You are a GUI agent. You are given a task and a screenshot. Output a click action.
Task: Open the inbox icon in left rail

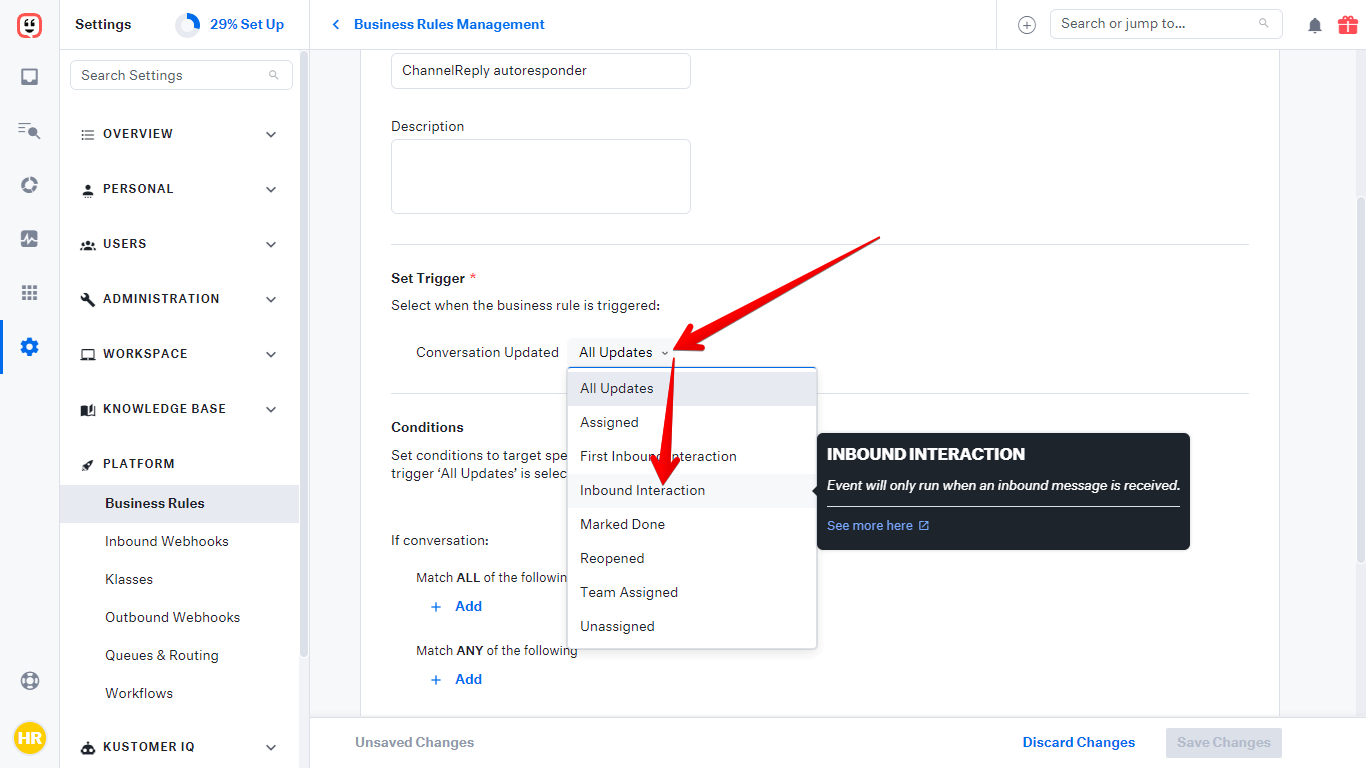(x=30, y=77)
